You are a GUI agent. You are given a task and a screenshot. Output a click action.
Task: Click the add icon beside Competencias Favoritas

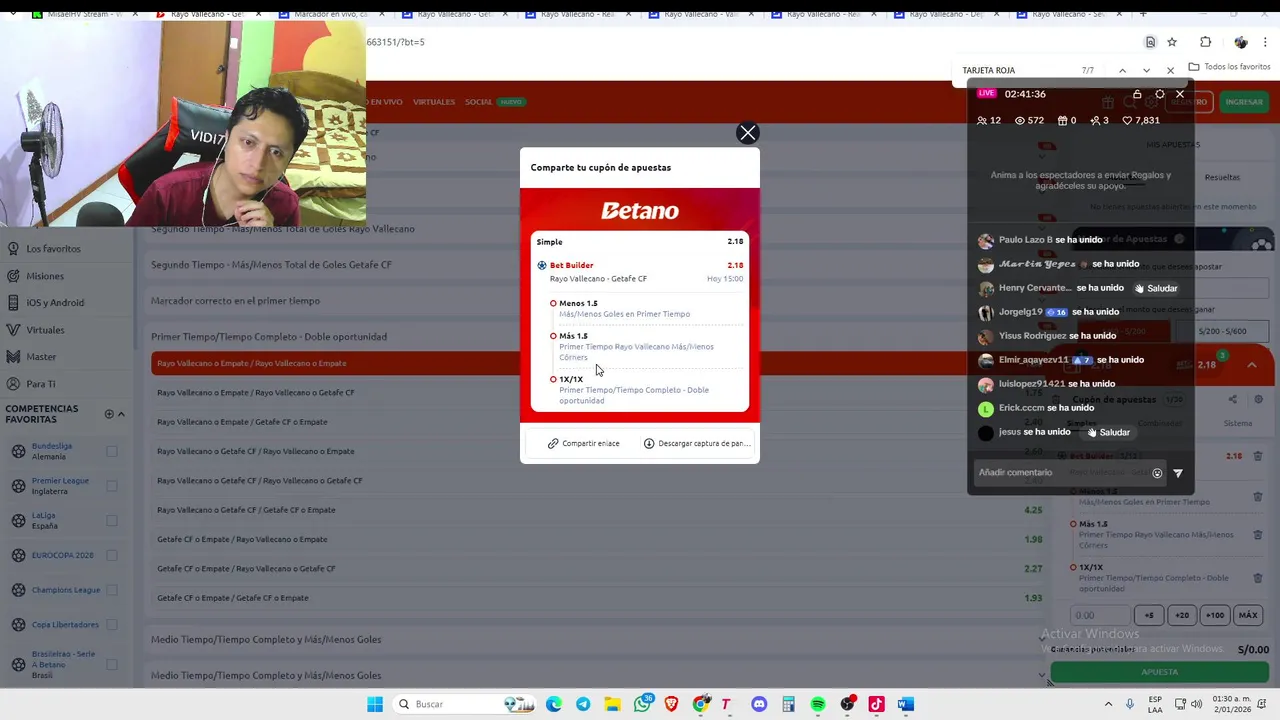click(x=109, y=414)
